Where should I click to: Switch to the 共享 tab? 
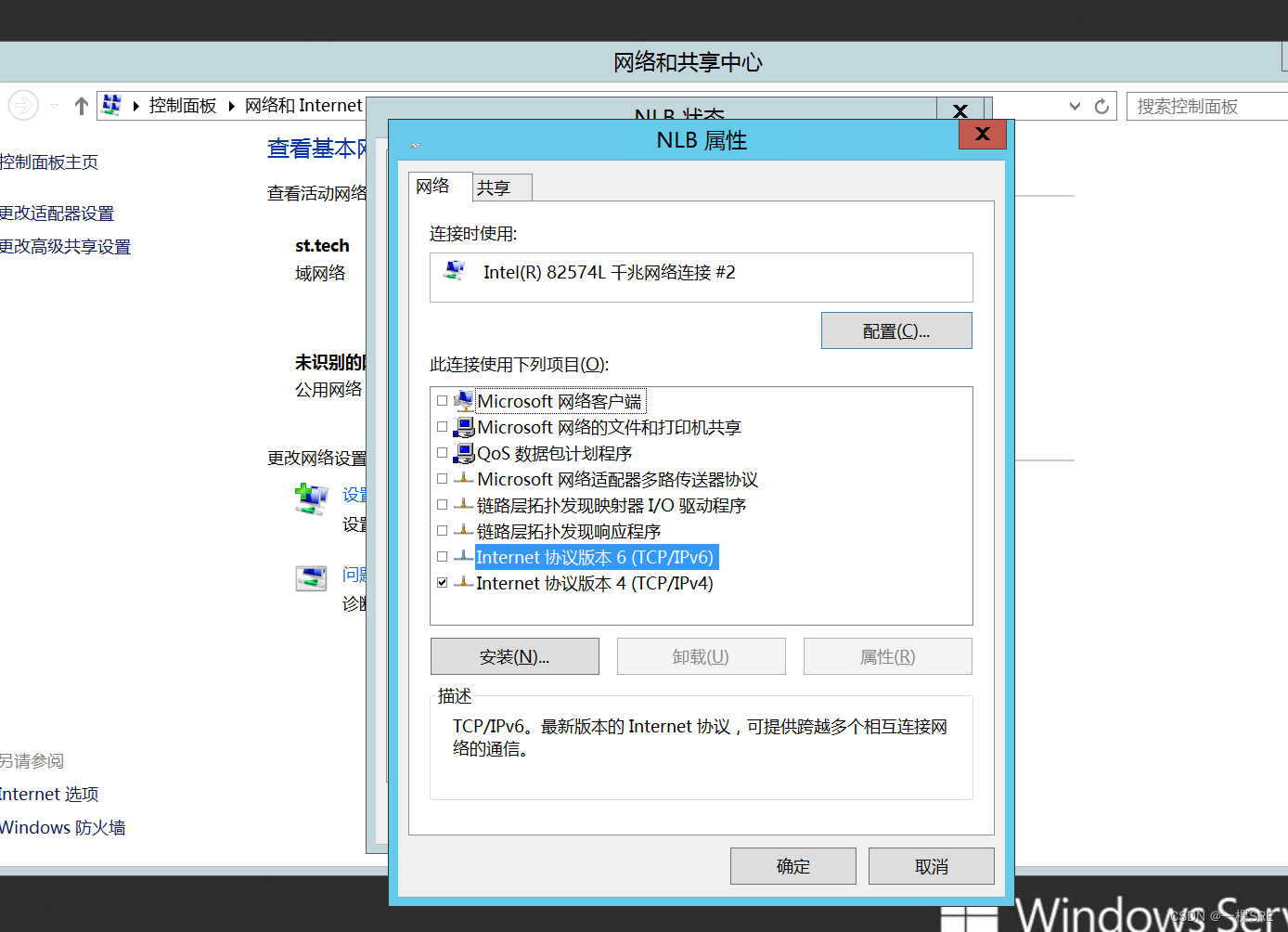coord(500,187)
